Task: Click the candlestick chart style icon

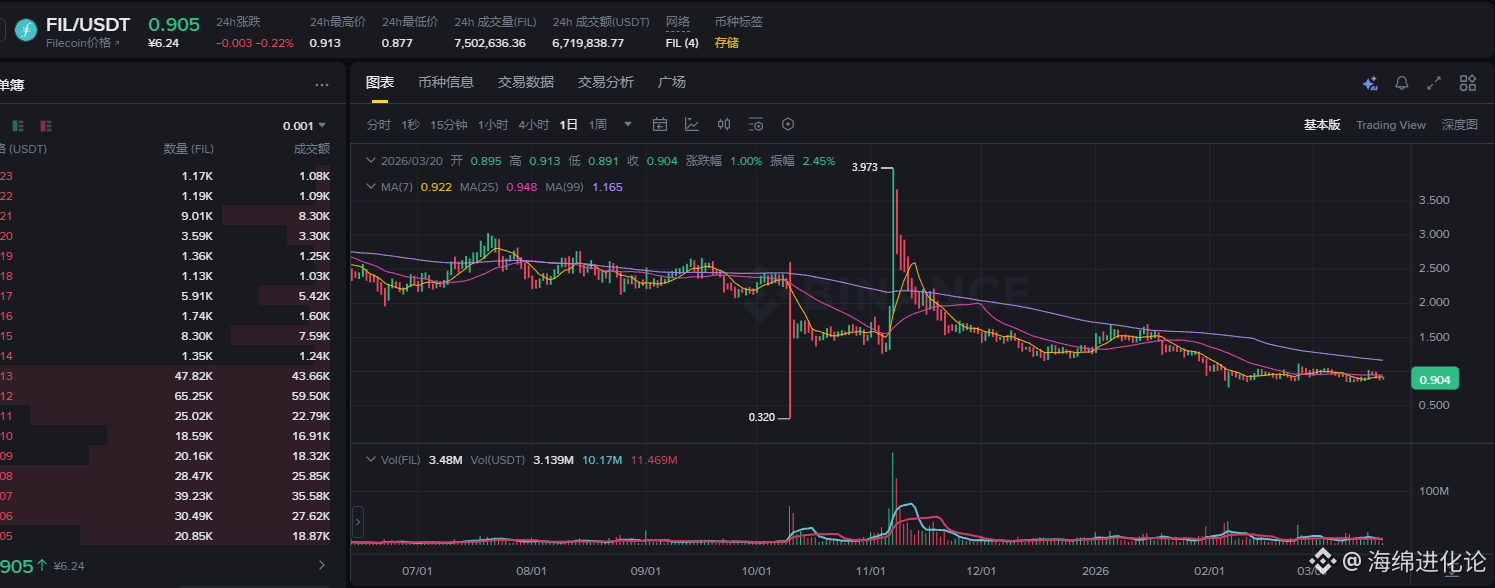Action: click(724, 125)
